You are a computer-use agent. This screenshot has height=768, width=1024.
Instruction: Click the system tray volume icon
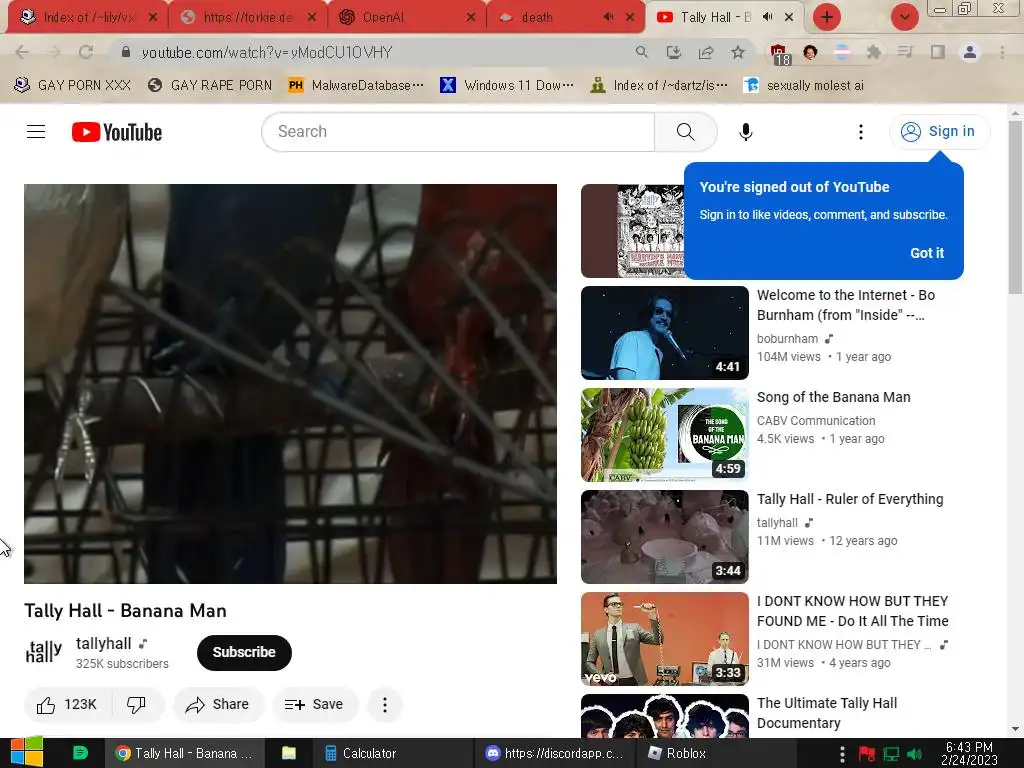coord(914,755)
